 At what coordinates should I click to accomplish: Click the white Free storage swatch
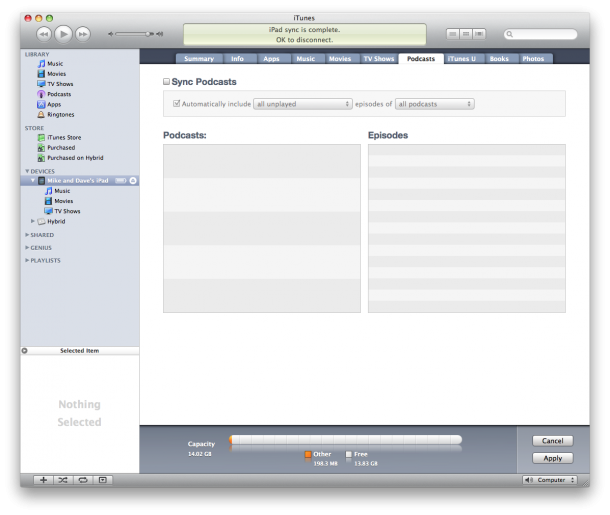[349, 454]
